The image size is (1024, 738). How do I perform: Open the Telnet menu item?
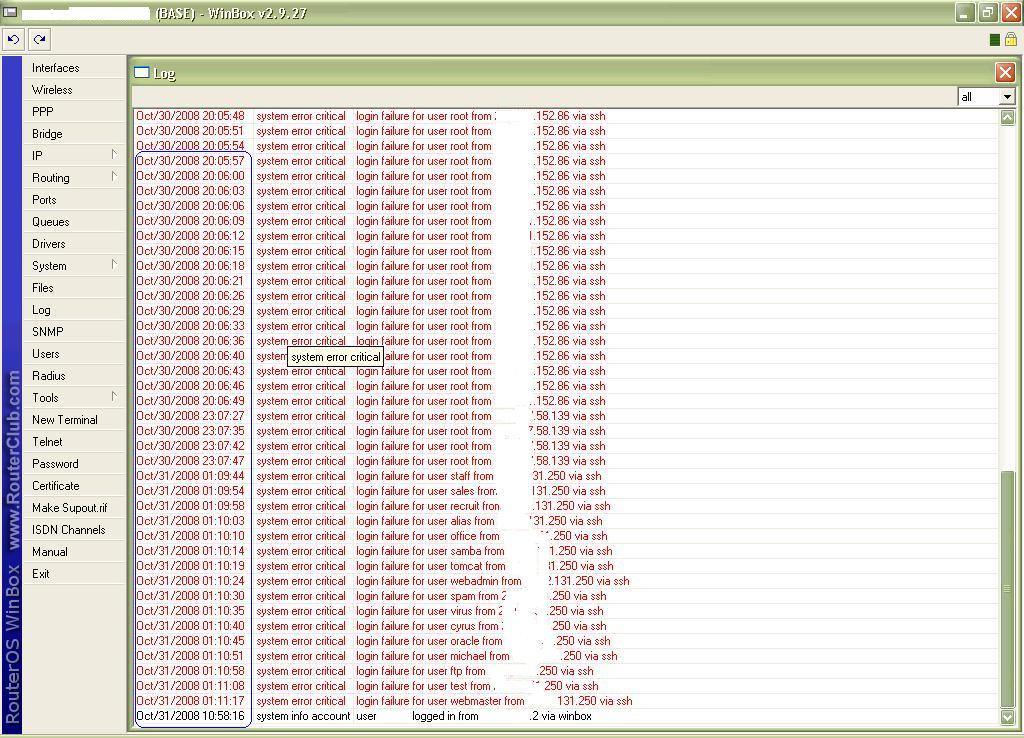[x=74, y=441]
